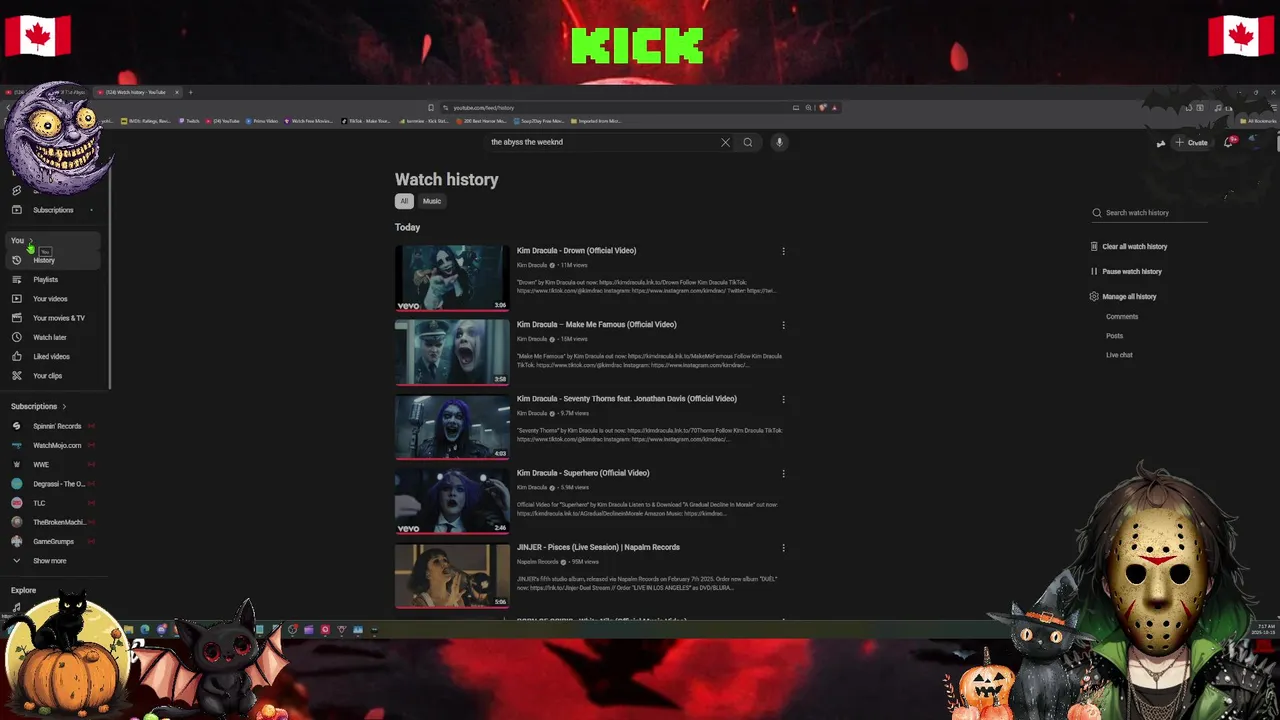This screenshot has width=1280, height=720.
Task: Open the notifications bell
Action: [x=1229, y=142]
